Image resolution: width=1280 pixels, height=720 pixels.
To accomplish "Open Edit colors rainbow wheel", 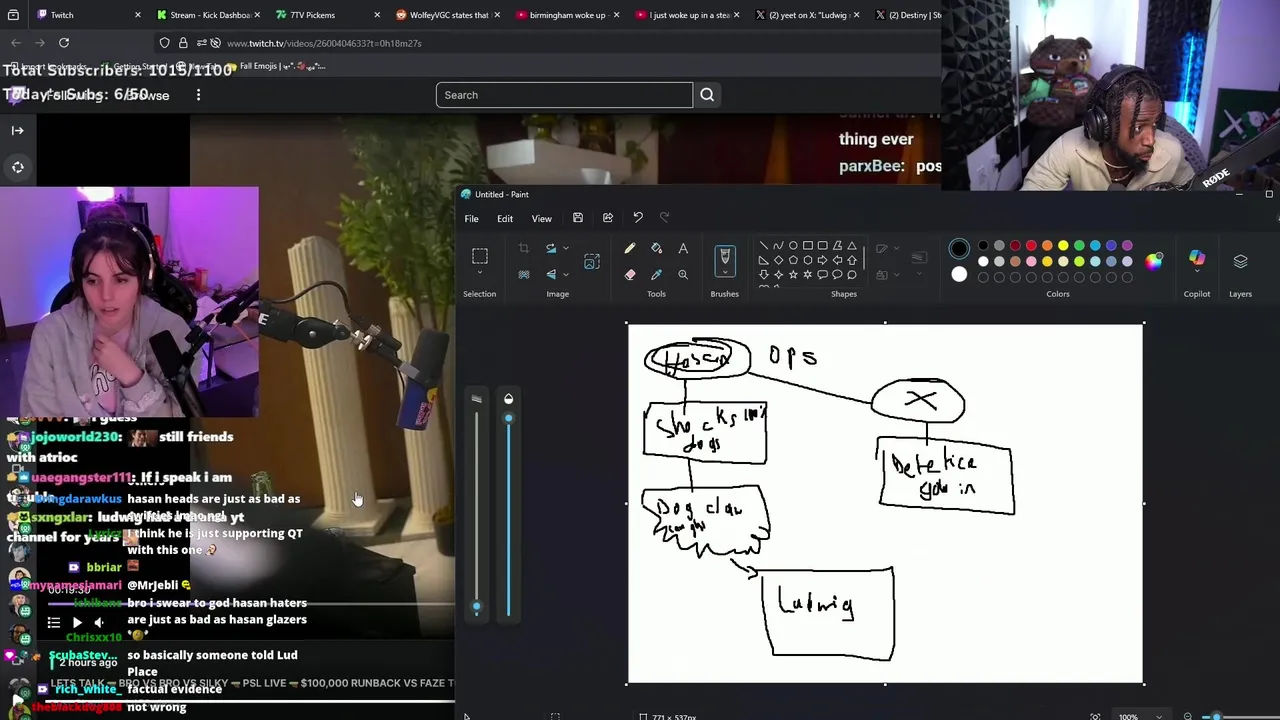I will (1153, 262).
